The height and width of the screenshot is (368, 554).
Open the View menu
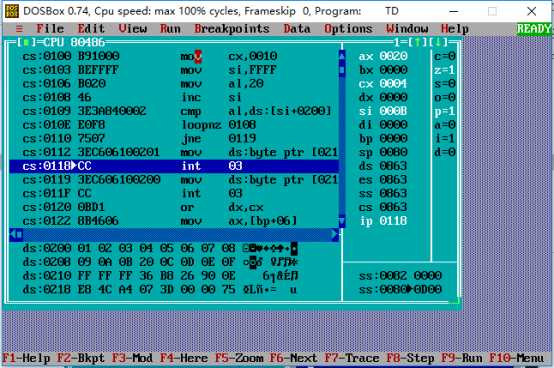(132, 29)
